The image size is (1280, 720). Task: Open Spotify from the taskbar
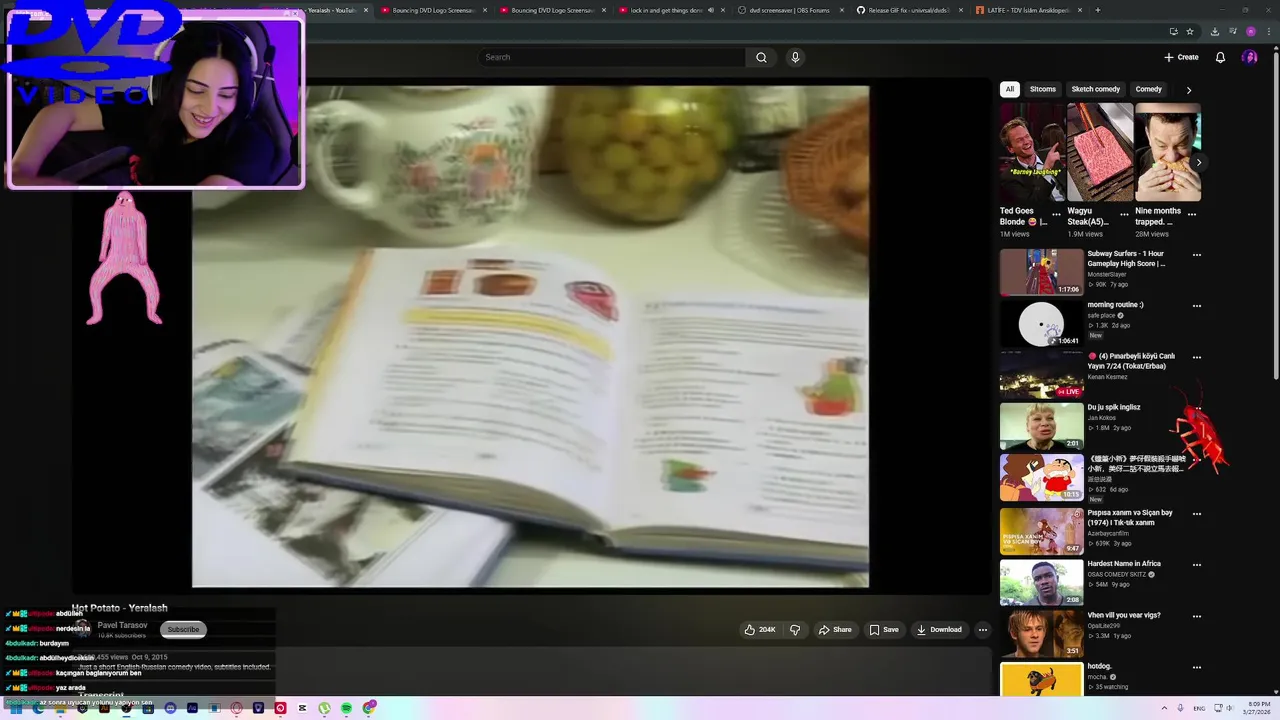pyautogui.click(x=346, y=708)
